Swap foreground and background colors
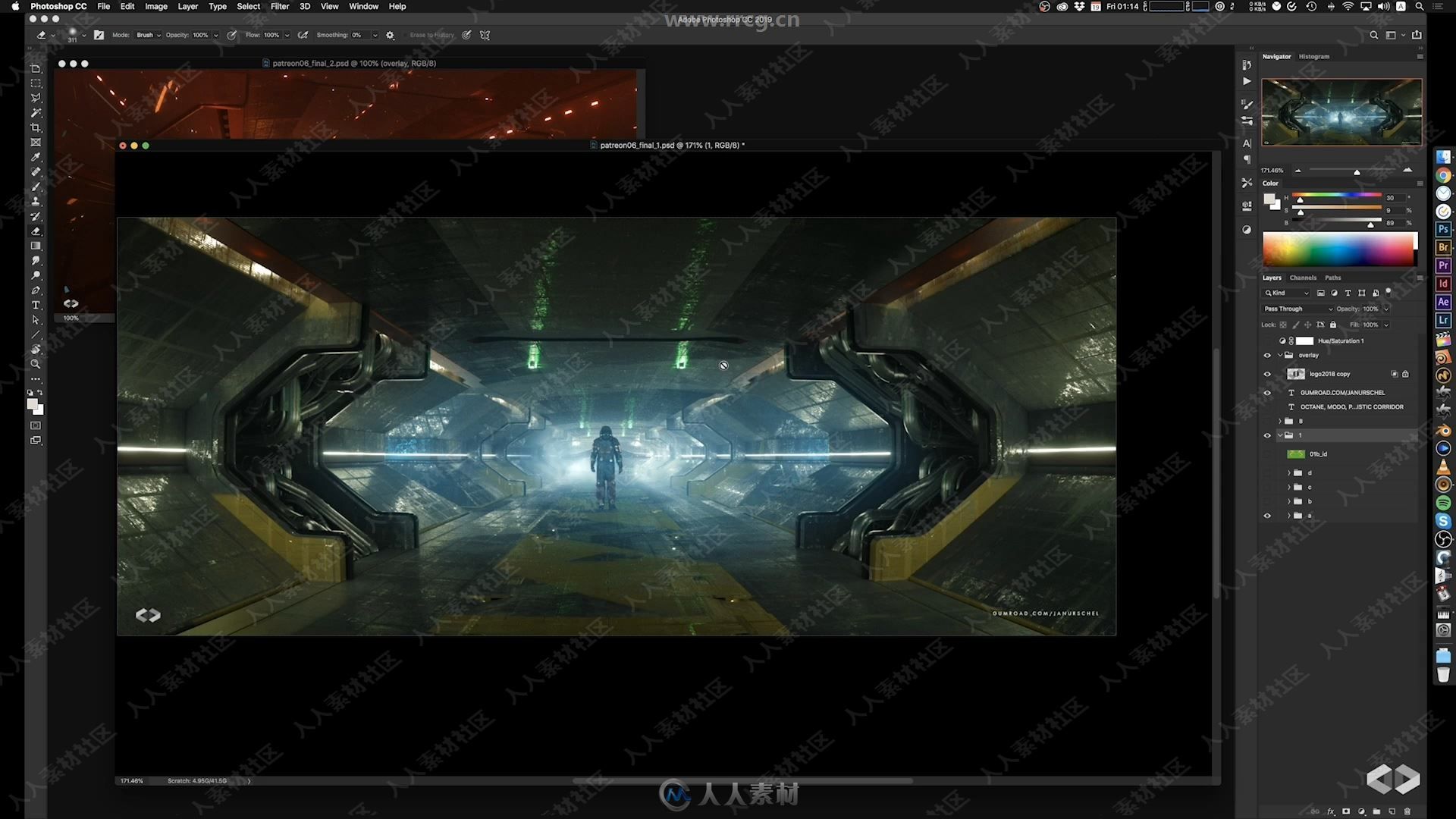The width and height of the screenshot is (1456, 819). pyautogui.click(x=40, y=393)
